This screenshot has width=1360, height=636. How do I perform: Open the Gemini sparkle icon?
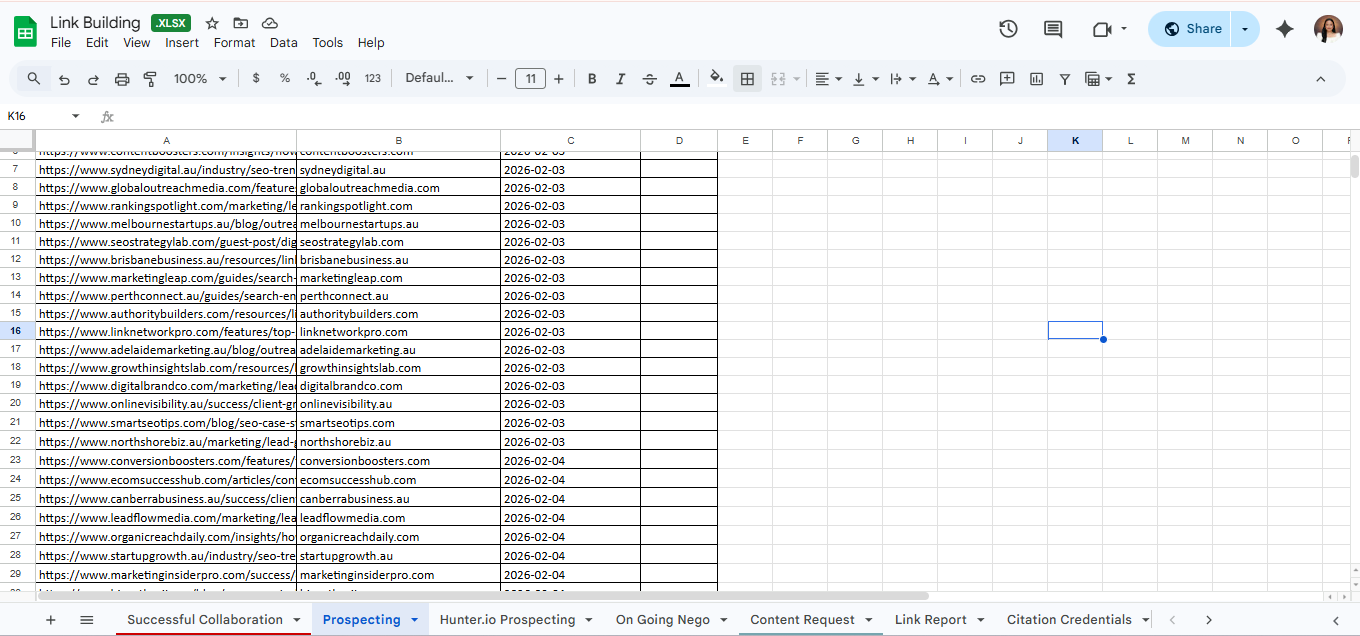click(1285, 29)
